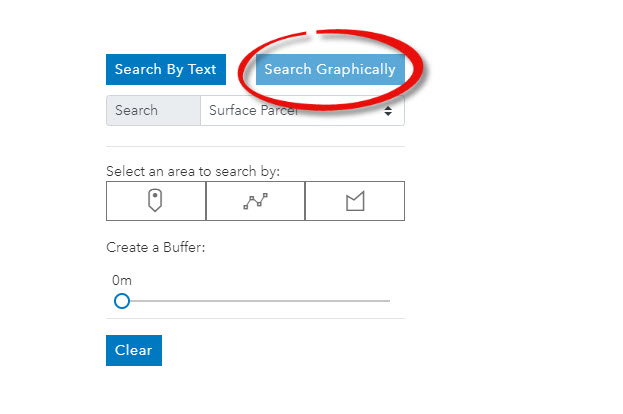The width and height of the screenshot is (623, 414).
Task: Open the Surface Parcel dropdown
Action: (303, 110)
